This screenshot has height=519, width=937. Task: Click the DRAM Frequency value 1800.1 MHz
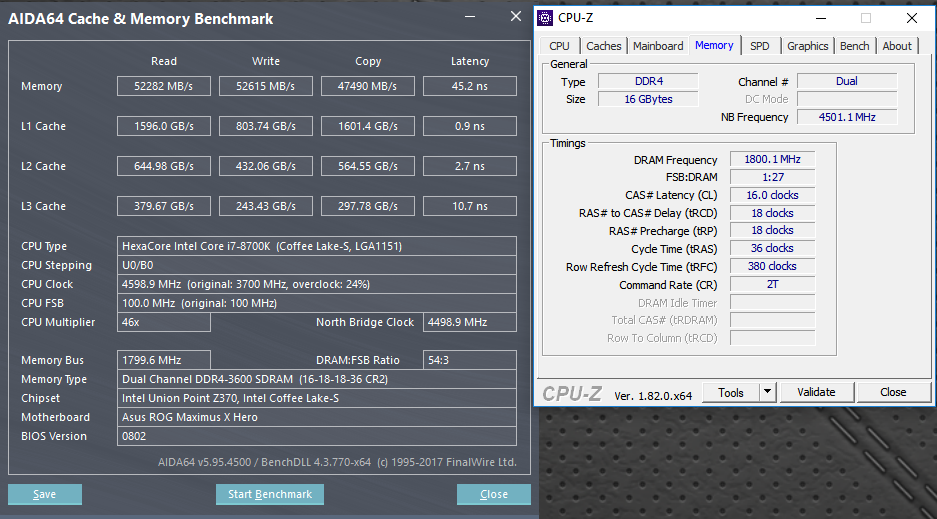coord(772,159)
